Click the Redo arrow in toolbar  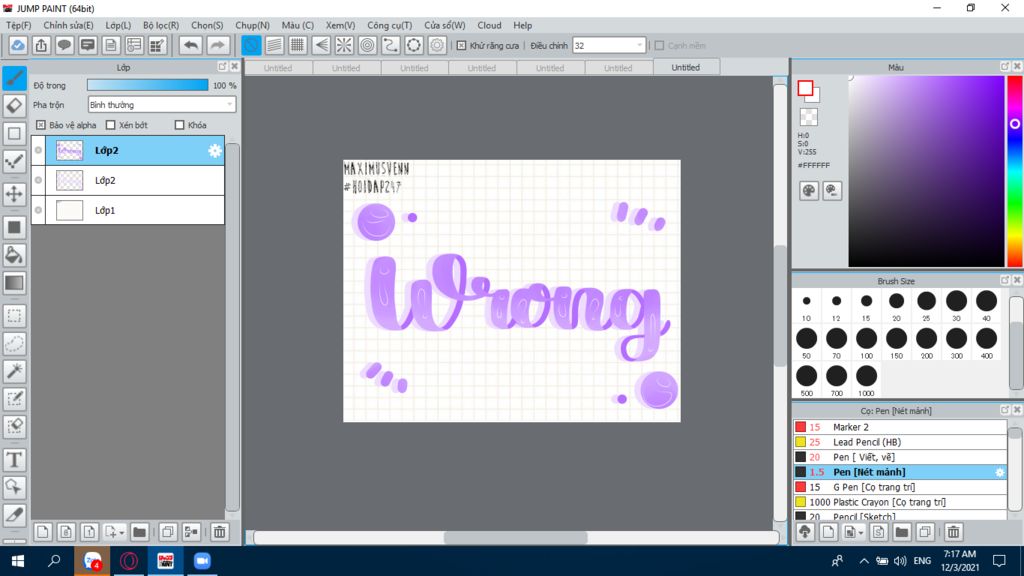217,45
